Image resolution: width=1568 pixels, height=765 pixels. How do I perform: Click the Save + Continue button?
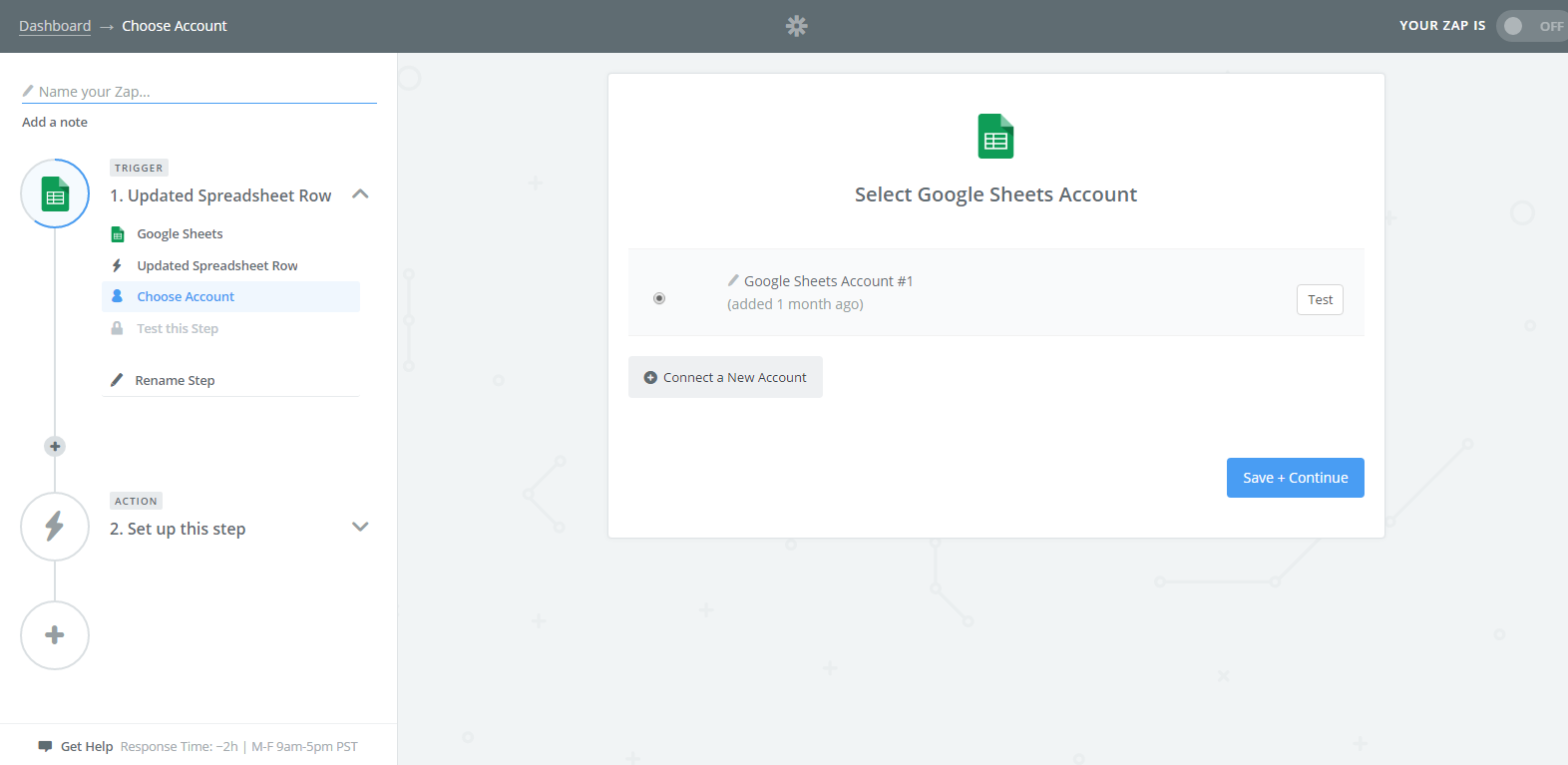[x=1295, y=478]
